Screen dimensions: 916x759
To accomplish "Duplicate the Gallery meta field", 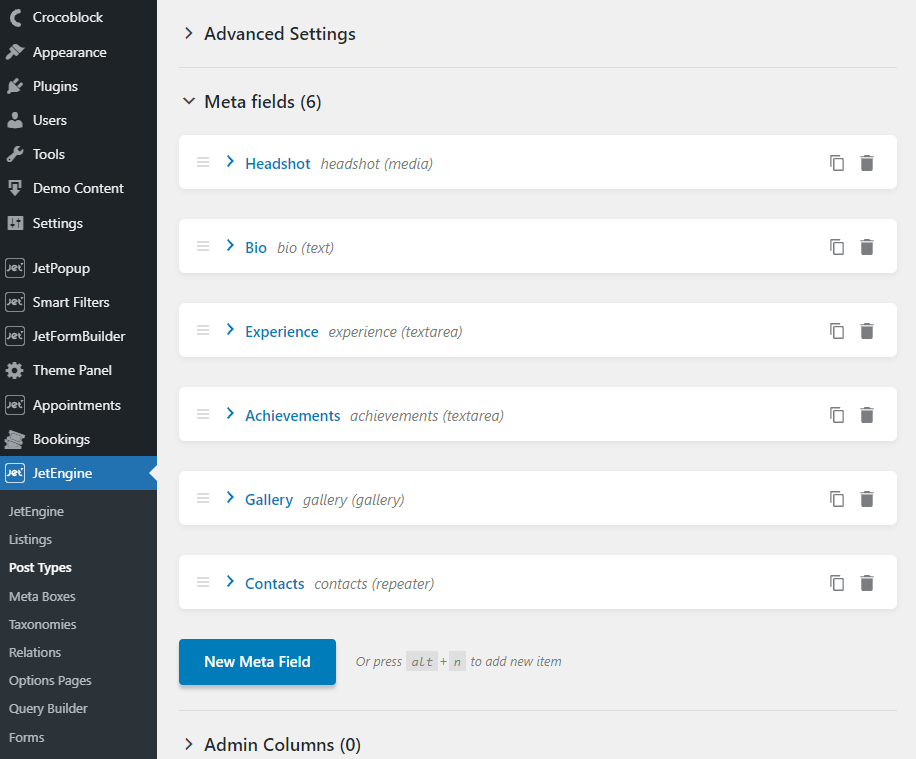I will (837, 499).
